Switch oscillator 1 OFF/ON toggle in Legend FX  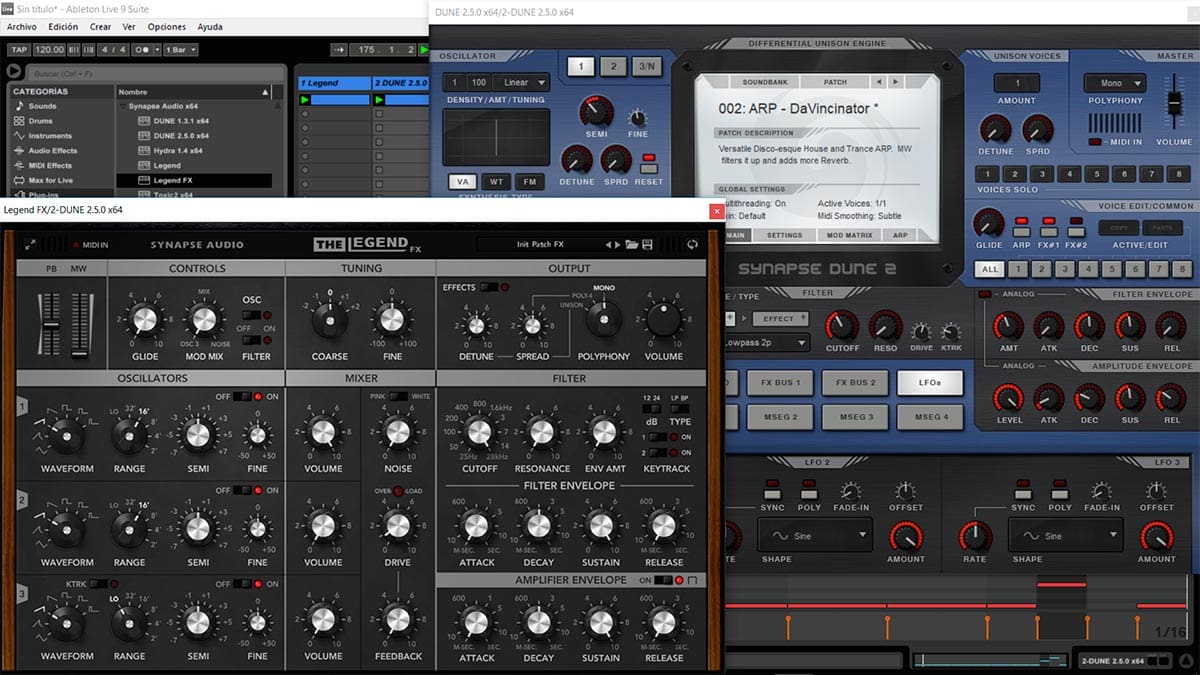pyautogui.click(x=241, y=397)
